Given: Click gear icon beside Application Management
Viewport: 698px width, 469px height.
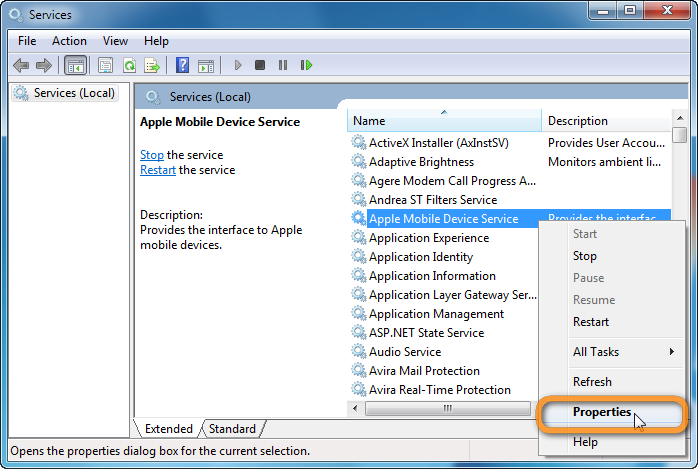Looking at the screenshot, I should (x=359, y=314).
